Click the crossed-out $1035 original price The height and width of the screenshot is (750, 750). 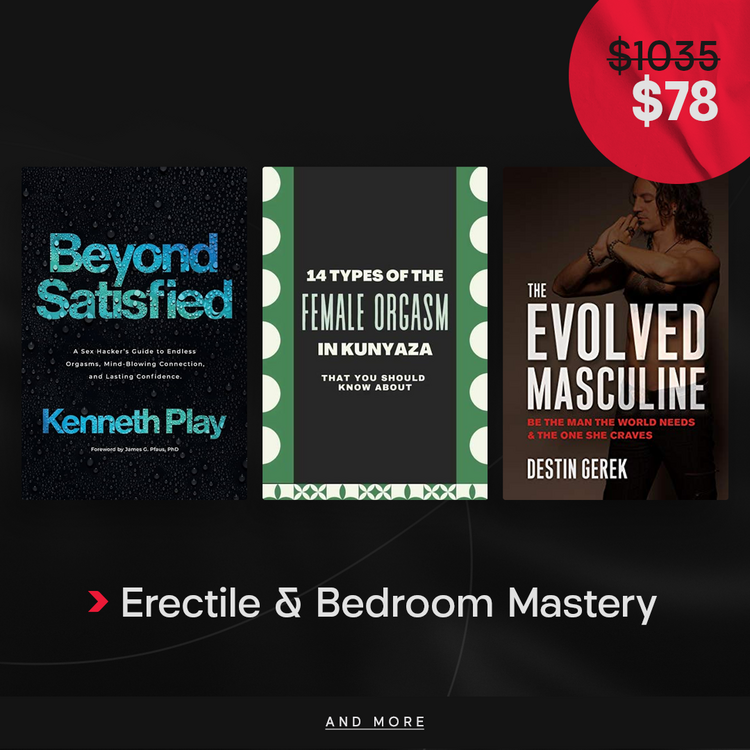pyautogui.click(x=663, y=56)
